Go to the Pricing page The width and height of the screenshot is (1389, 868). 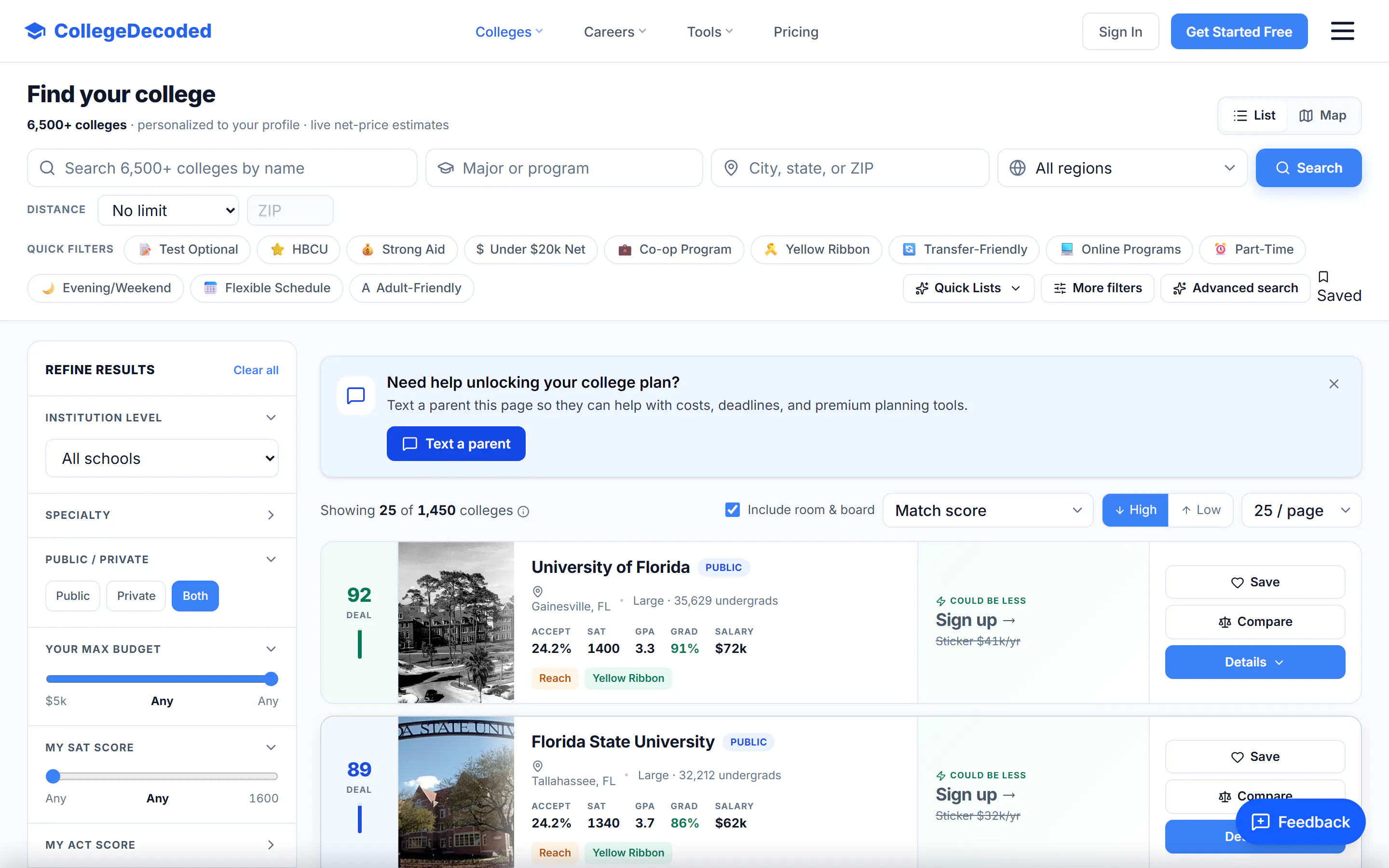[795, 32]
